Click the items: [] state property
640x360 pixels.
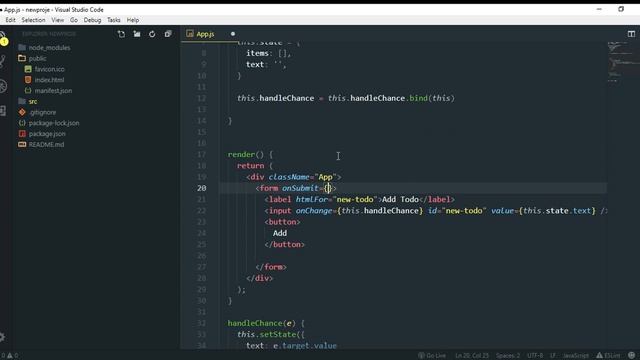(x=269, y=53)
